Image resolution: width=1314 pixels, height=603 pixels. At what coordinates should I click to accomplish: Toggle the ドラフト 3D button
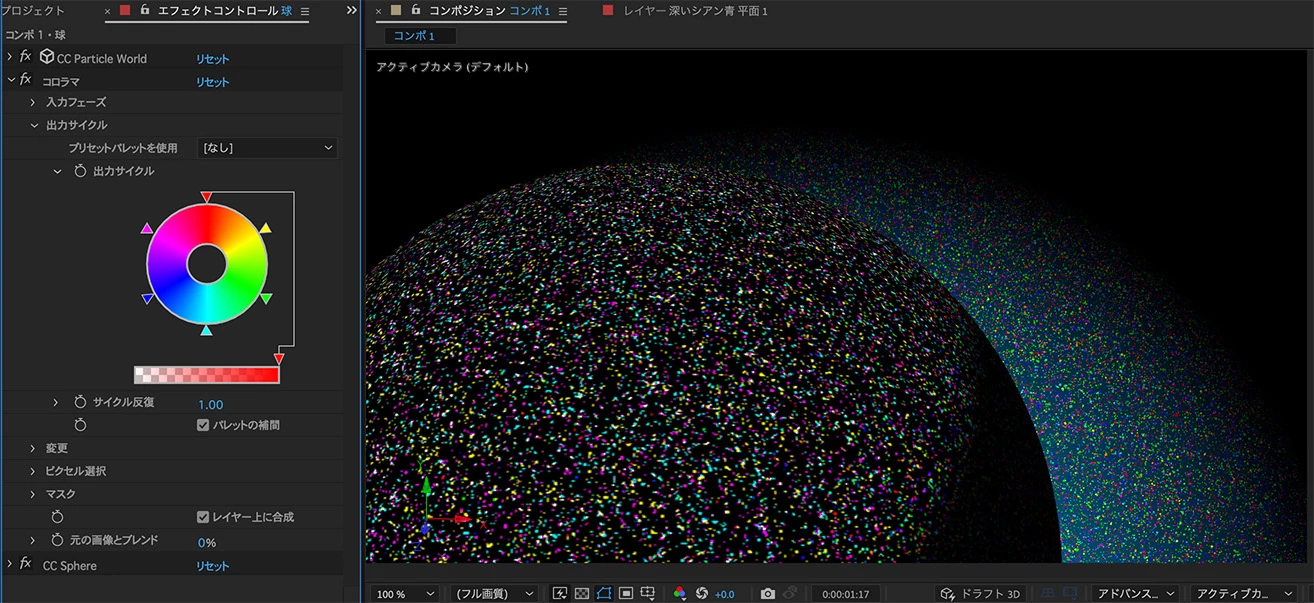pyautogui.click(x=981, y=594)
